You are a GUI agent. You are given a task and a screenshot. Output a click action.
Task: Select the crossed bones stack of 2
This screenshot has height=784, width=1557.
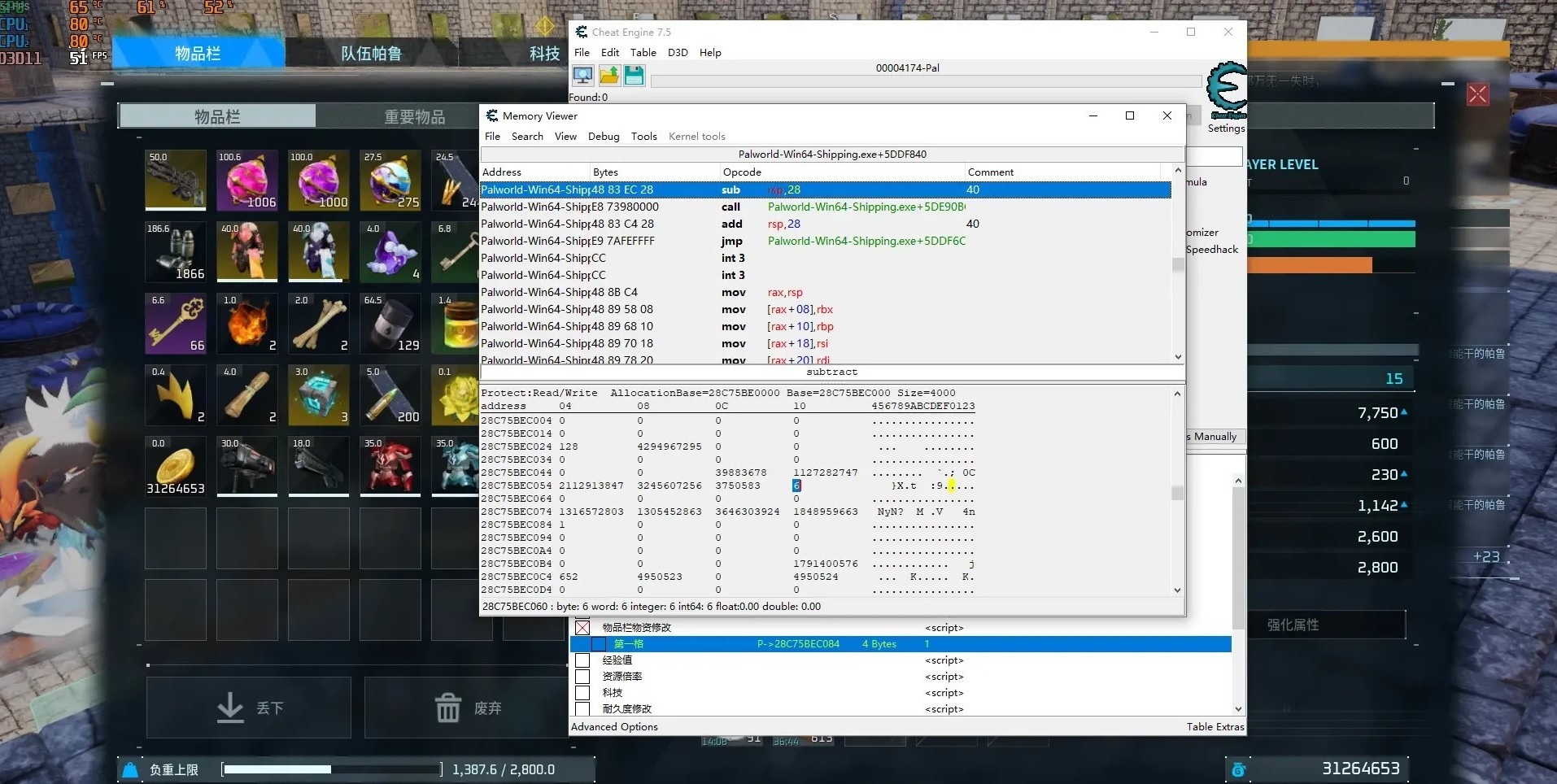pyautogui.click(x=319, y=324)
